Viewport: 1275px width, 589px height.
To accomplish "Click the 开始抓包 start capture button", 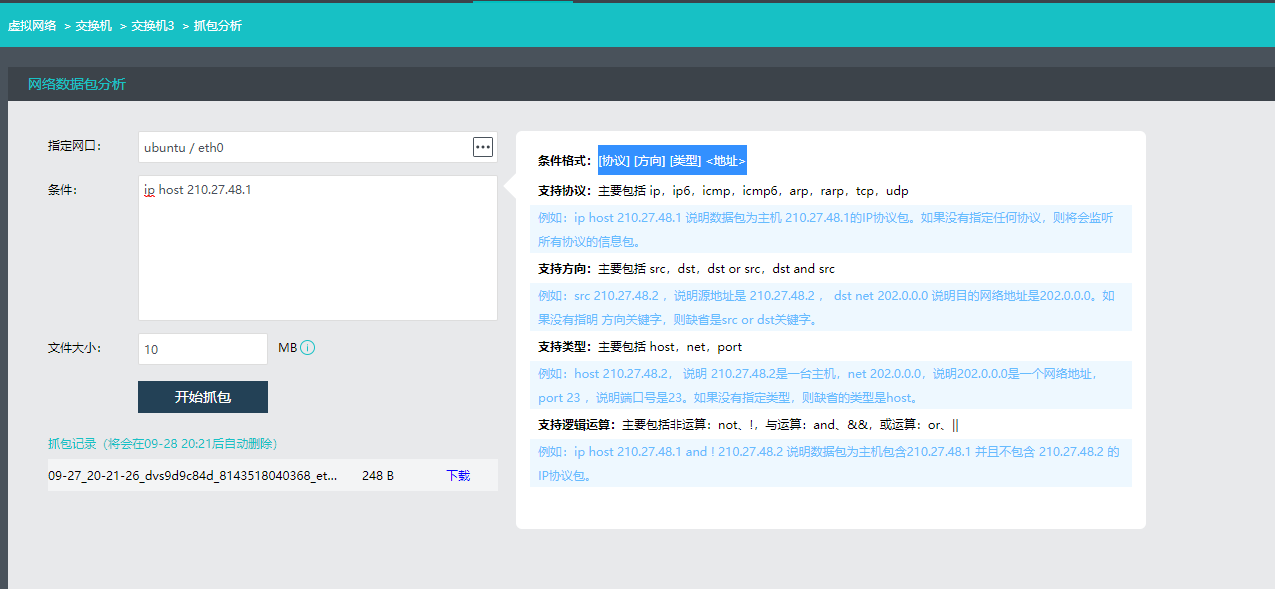I will tap(202, 397).
